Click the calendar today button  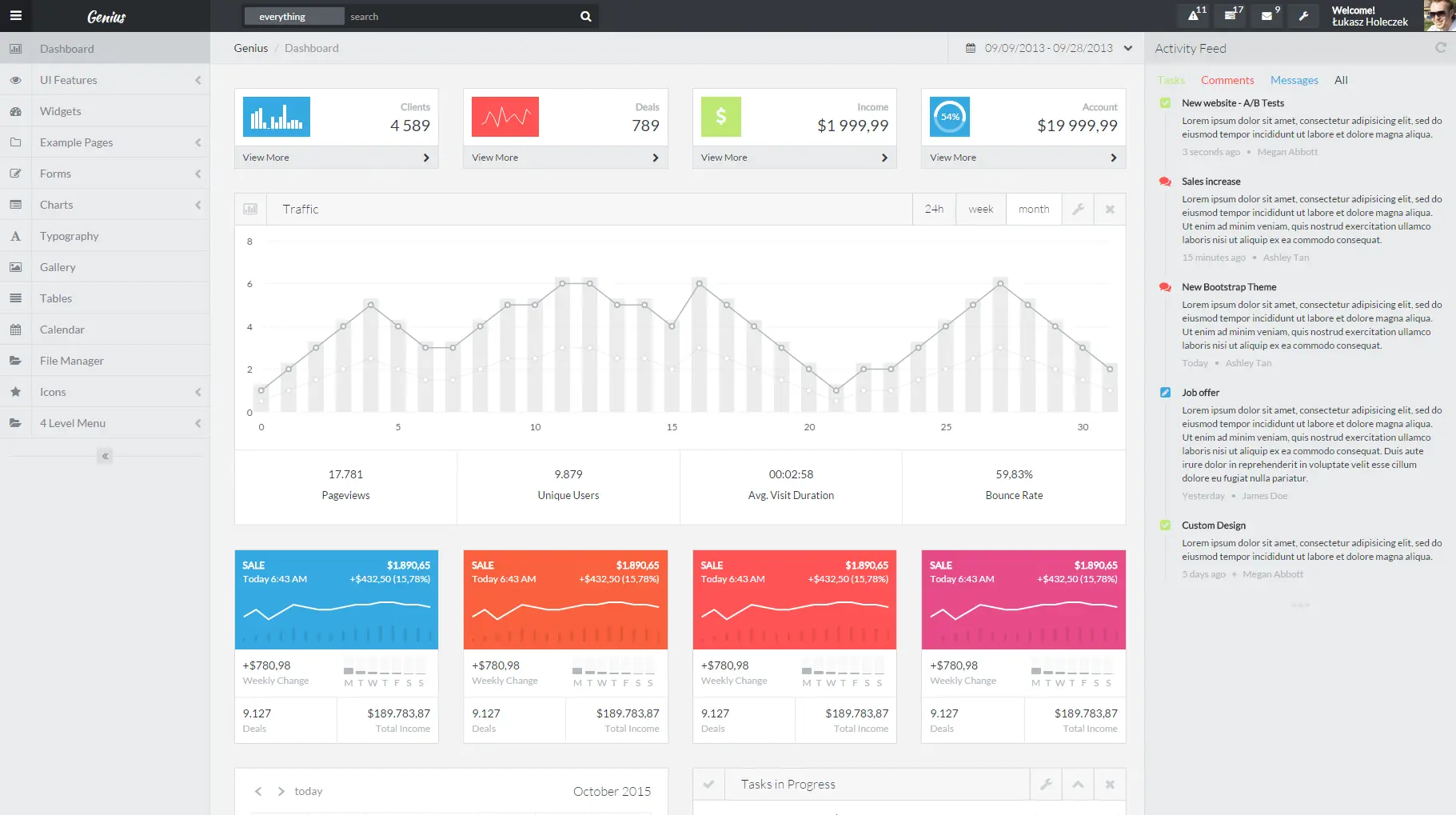pos(309,791)
